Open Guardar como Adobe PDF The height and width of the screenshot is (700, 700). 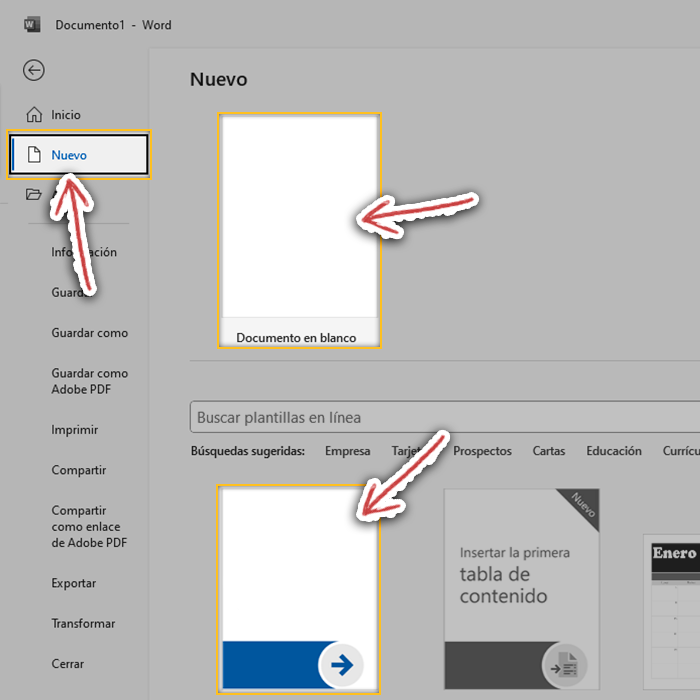click(90, 381)
